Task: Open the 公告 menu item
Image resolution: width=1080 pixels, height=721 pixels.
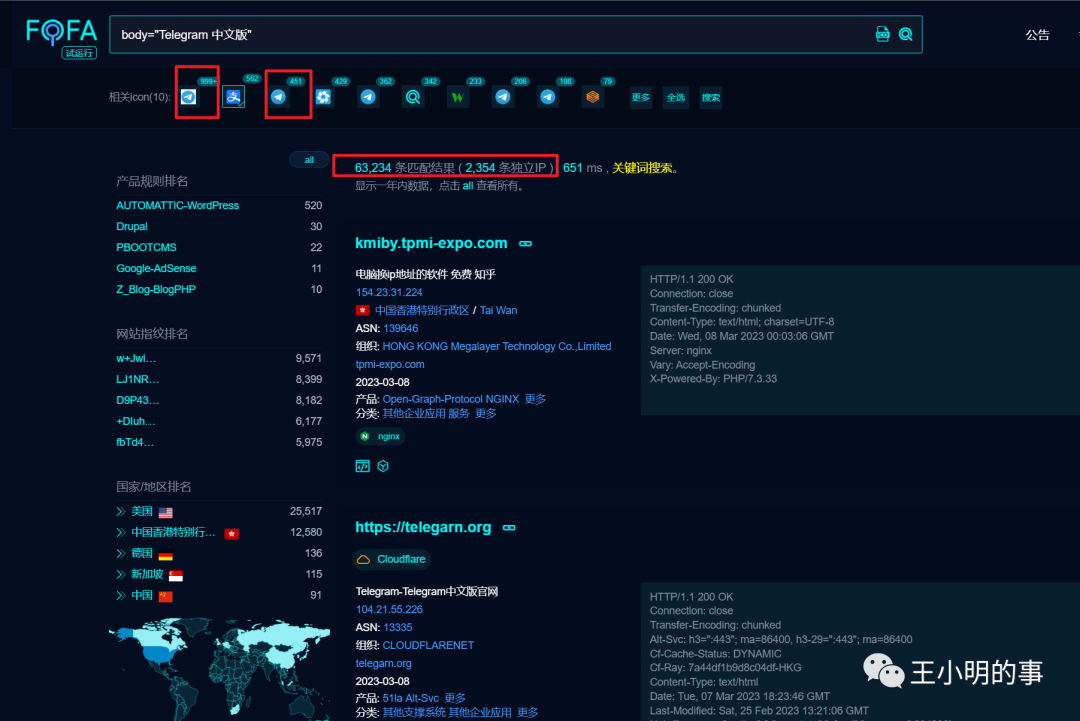Action: coord(1037,35)
